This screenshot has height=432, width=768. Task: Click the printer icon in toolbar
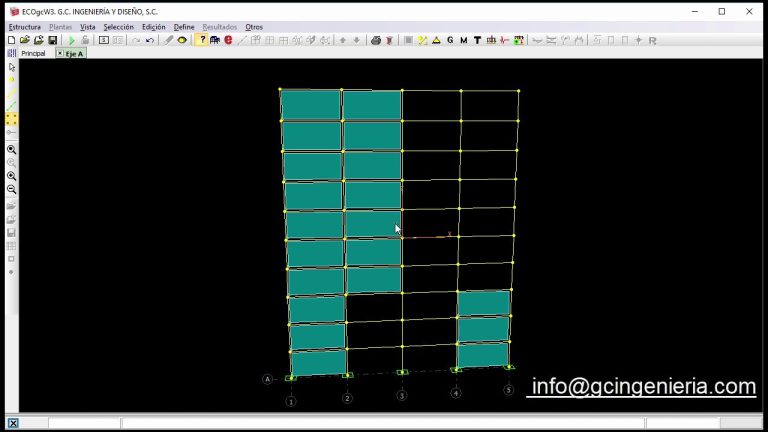pyautogui.click(x=375, y=40)
